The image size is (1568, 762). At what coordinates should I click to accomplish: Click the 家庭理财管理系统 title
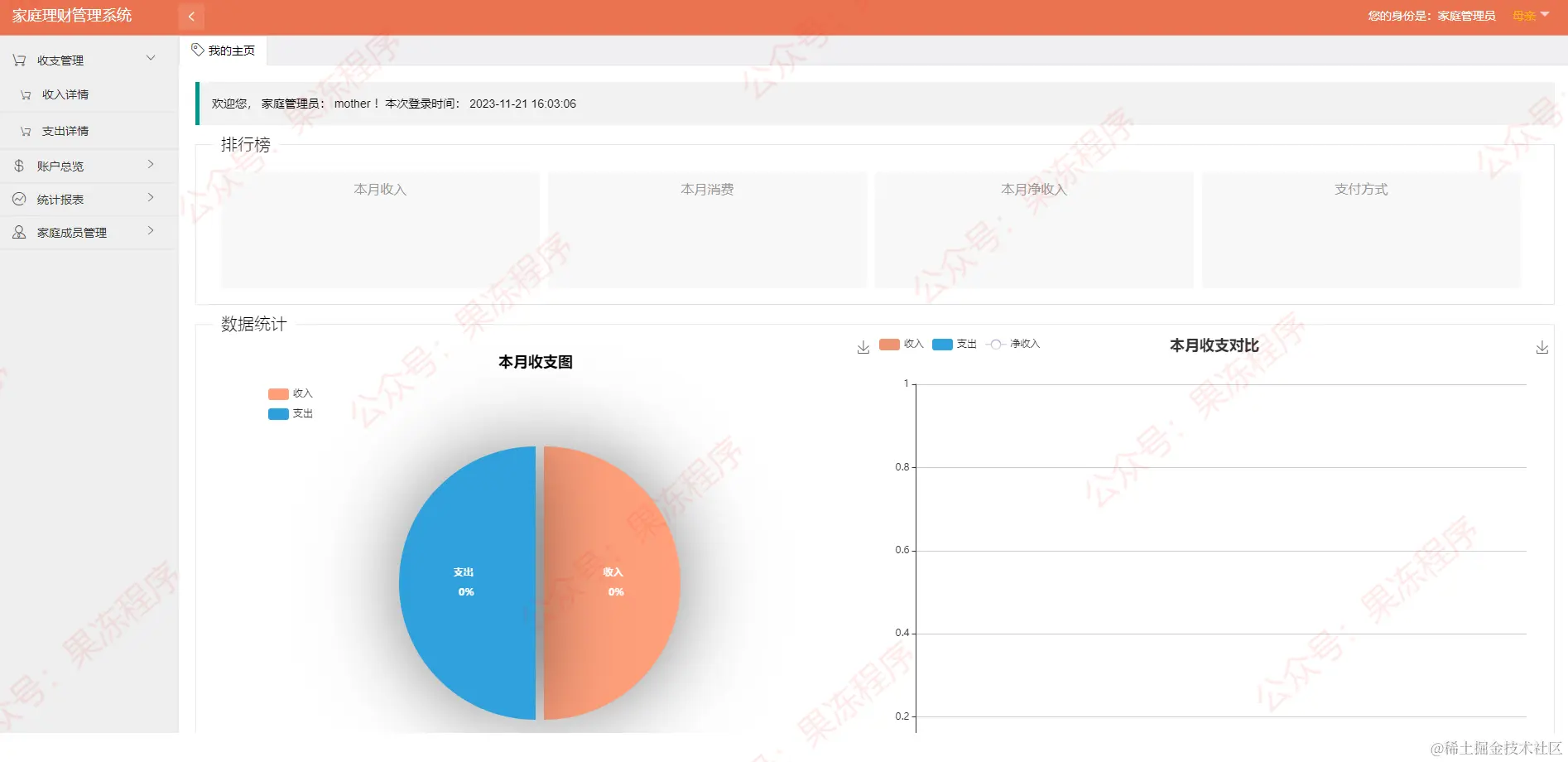pos(72,16)
